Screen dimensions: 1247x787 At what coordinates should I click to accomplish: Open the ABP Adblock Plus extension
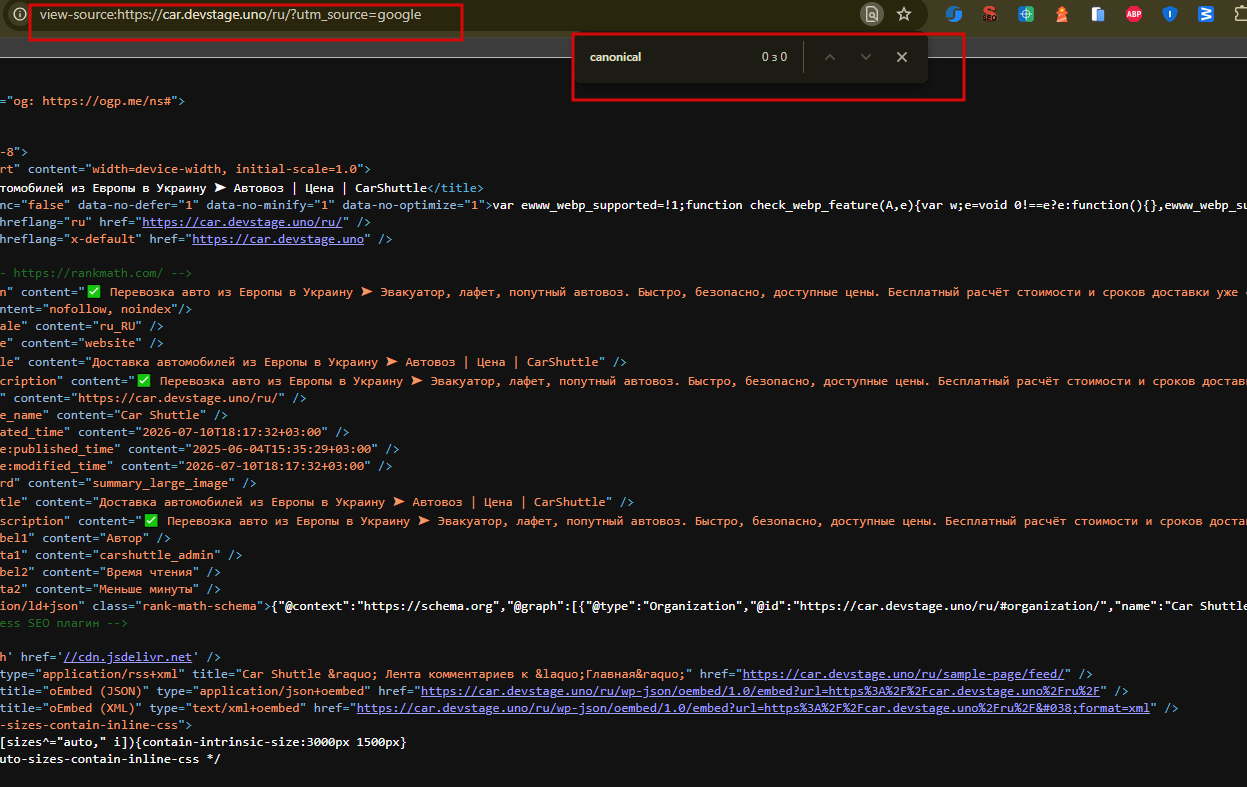(x=1134, y=14)
